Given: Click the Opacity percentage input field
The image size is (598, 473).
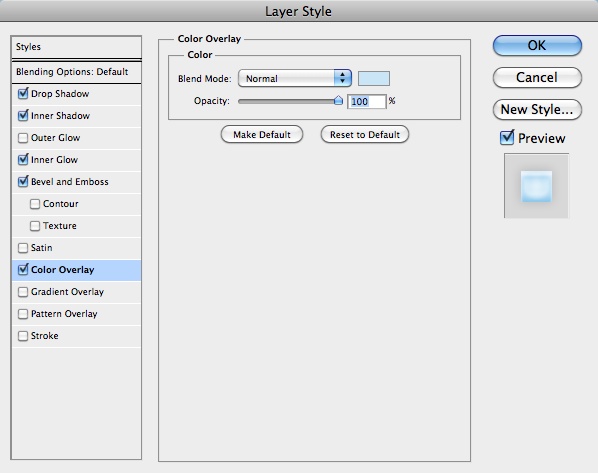Looking at the screenshot, I should (x=367, y=101).
